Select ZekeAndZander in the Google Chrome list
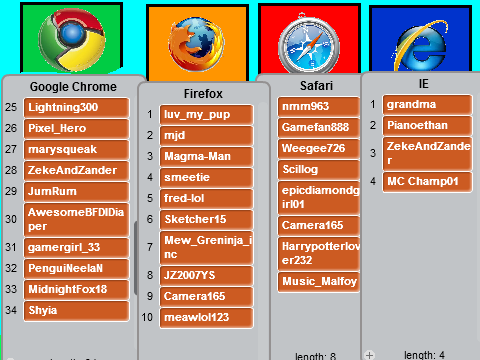The image size is (480, 360). point(76,170)
